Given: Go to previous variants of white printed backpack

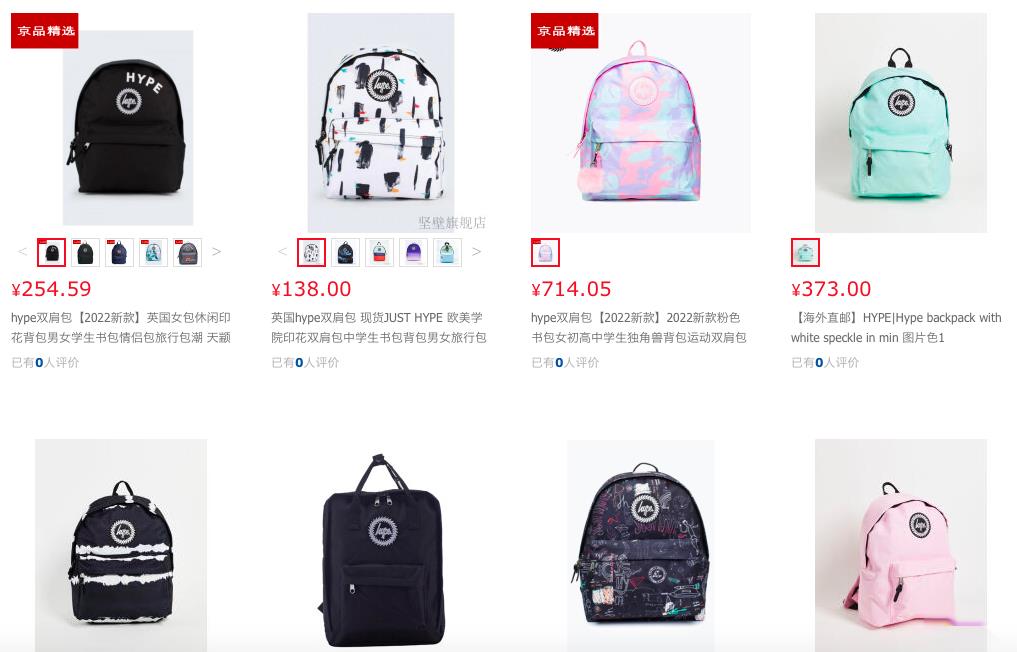Looking at the screenshot, I should click(x=282, y=252).
